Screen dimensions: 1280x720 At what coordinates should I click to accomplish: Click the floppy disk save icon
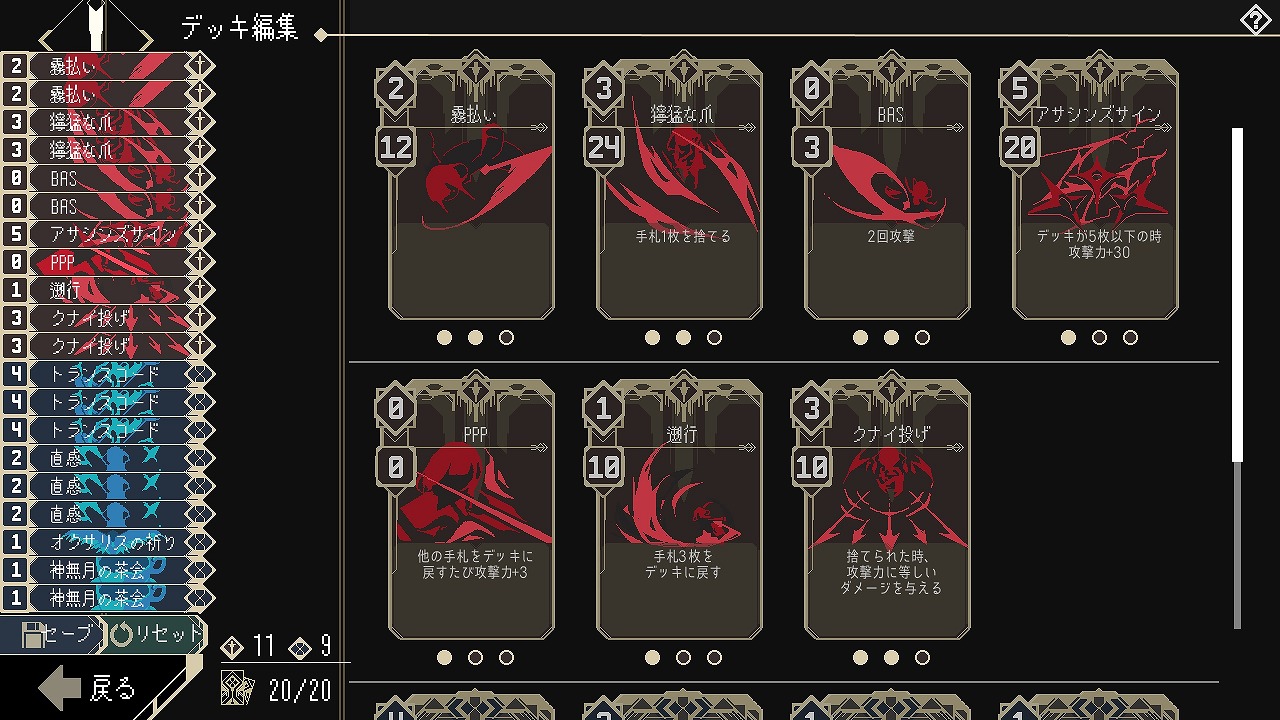(33, 634)
